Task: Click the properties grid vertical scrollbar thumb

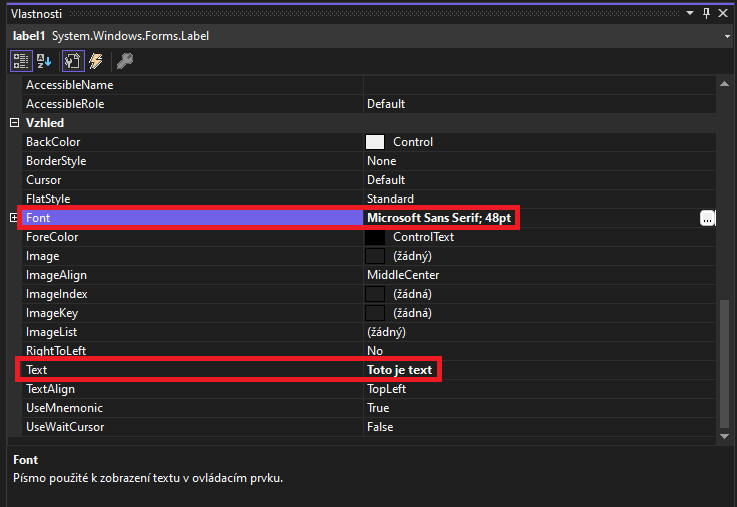Action: (725, 364)
